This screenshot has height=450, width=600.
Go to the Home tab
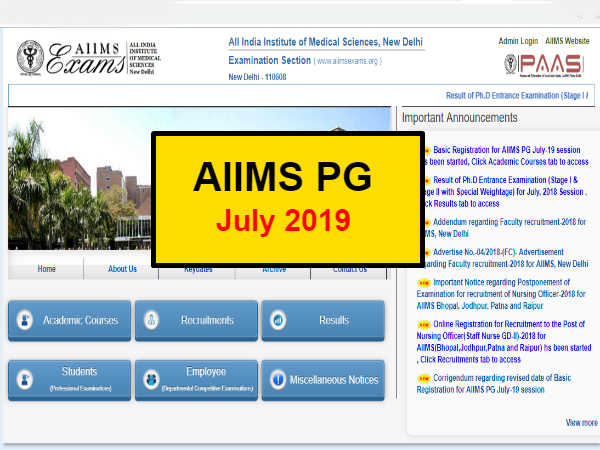[46, 269]
